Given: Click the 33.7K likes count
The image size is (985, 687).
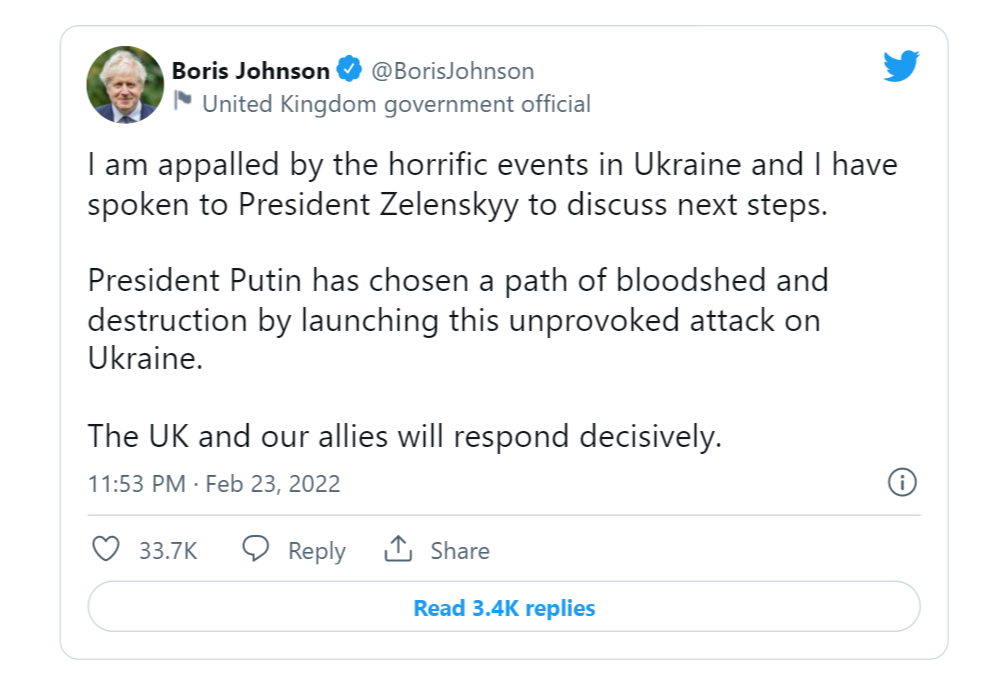Looking at the screenshot, I should pos(168,551).
